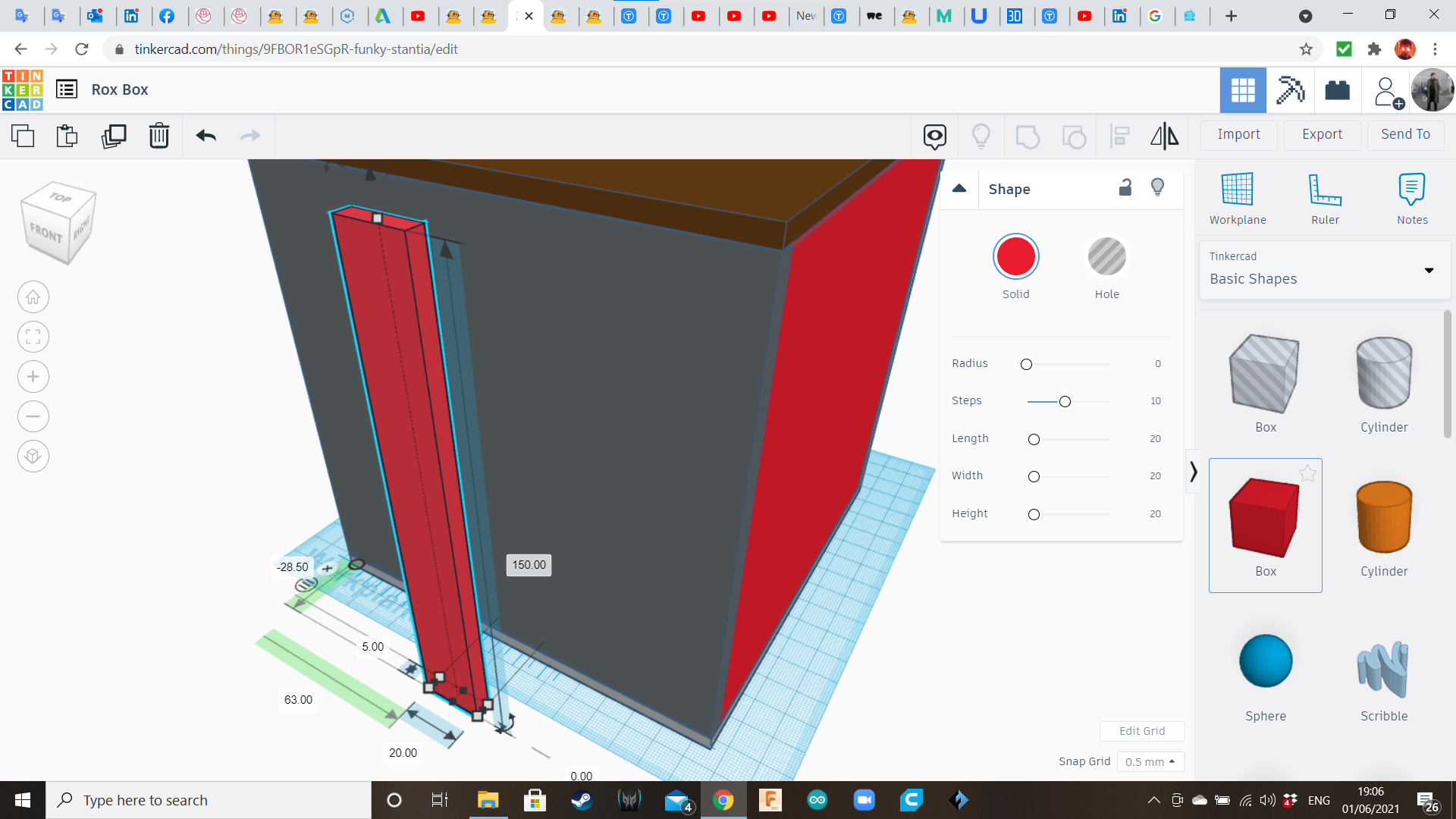
Task: Pick the red Box shape thumbnail
Action: 1265,518
